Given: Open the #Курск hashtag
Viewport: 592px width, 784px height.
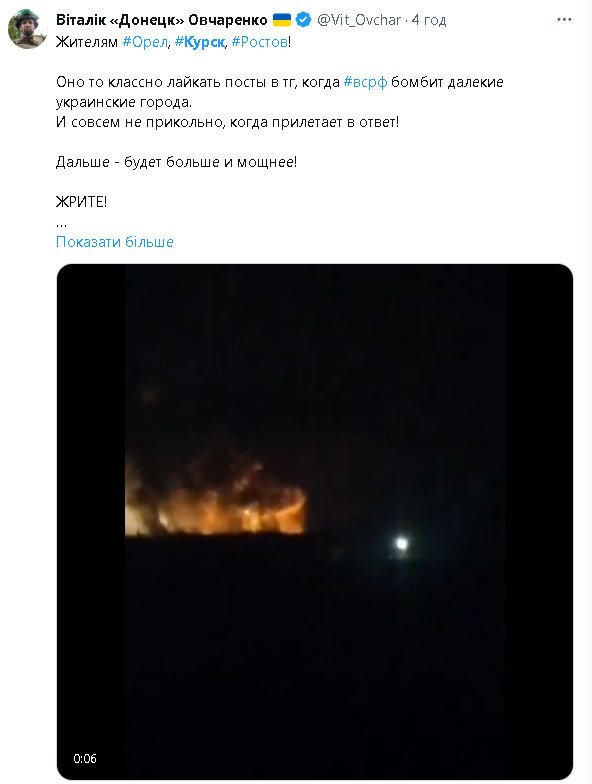Looking at the screenshot, I should point(200,42).
